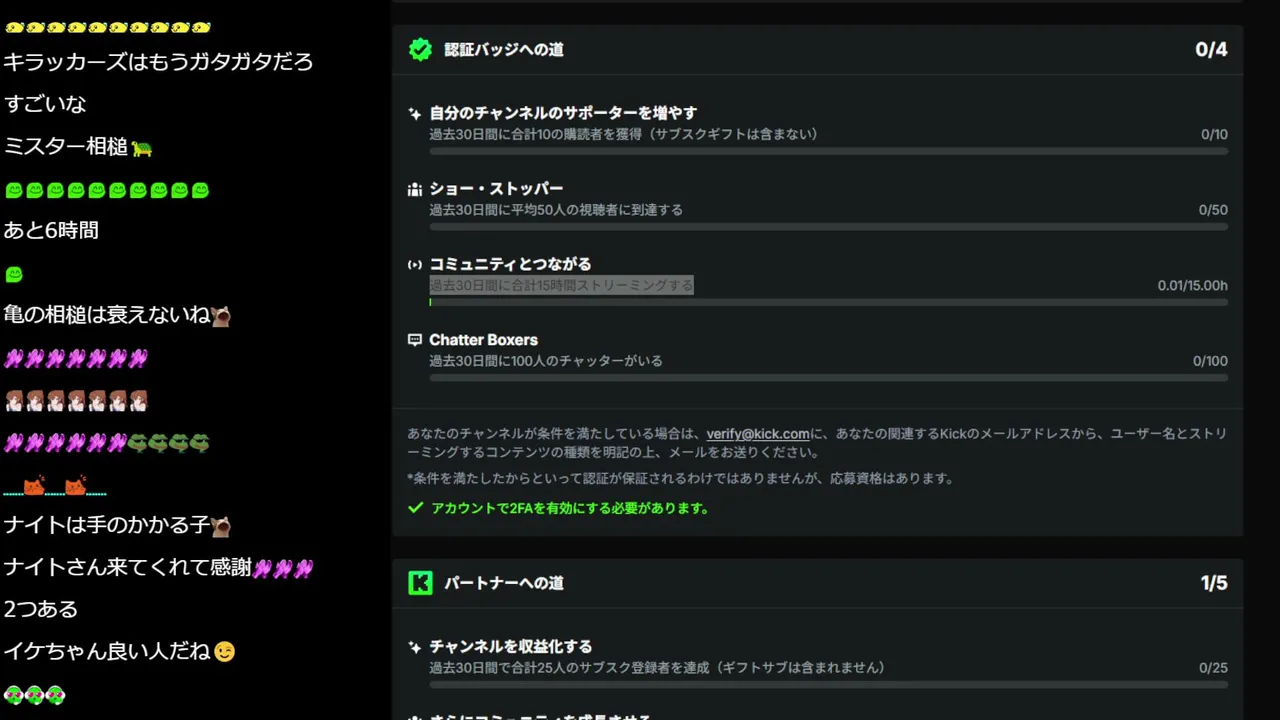This screenshot has width=1280, height=720.
Task: Click the description about 合計10の購読者を獲得
Action: click(x=624, y=134)
